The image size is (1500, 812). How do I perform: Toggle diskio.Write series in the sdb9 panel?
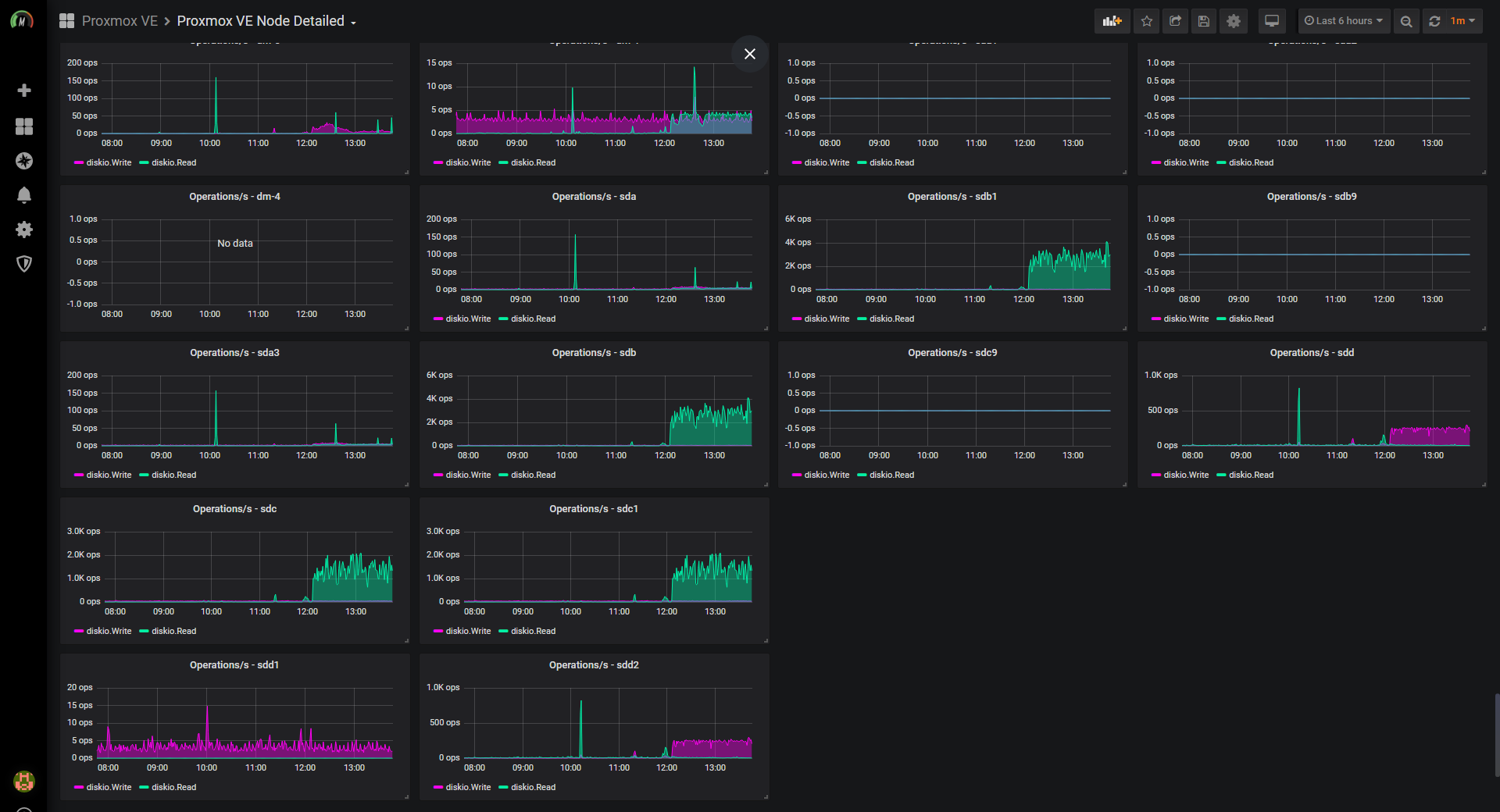[x=1186, y=319]
